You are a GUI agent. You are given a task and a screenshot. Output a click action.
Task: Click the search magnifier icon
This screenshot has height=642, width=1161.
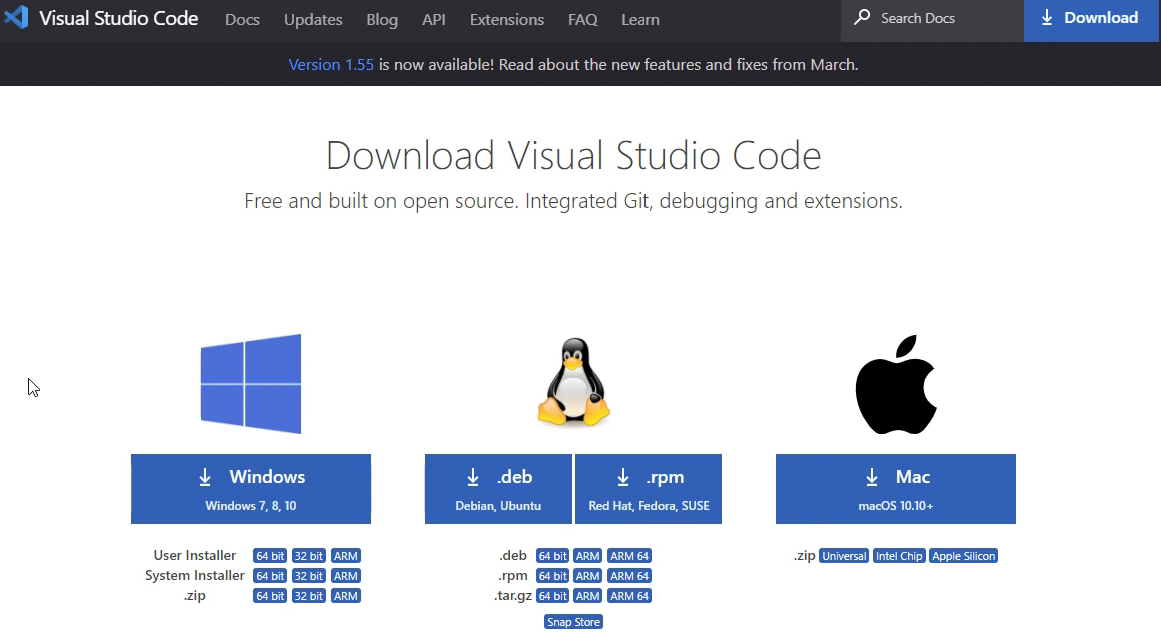point(862,17)
